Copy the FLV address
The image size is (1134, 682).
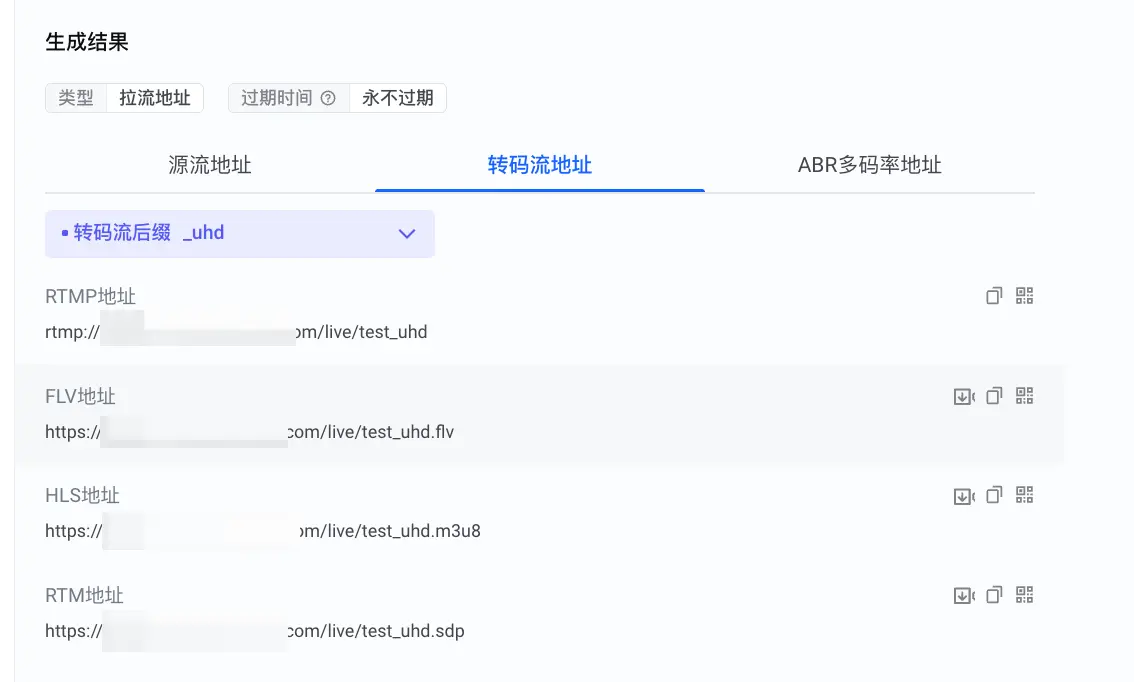pos(994,396)
